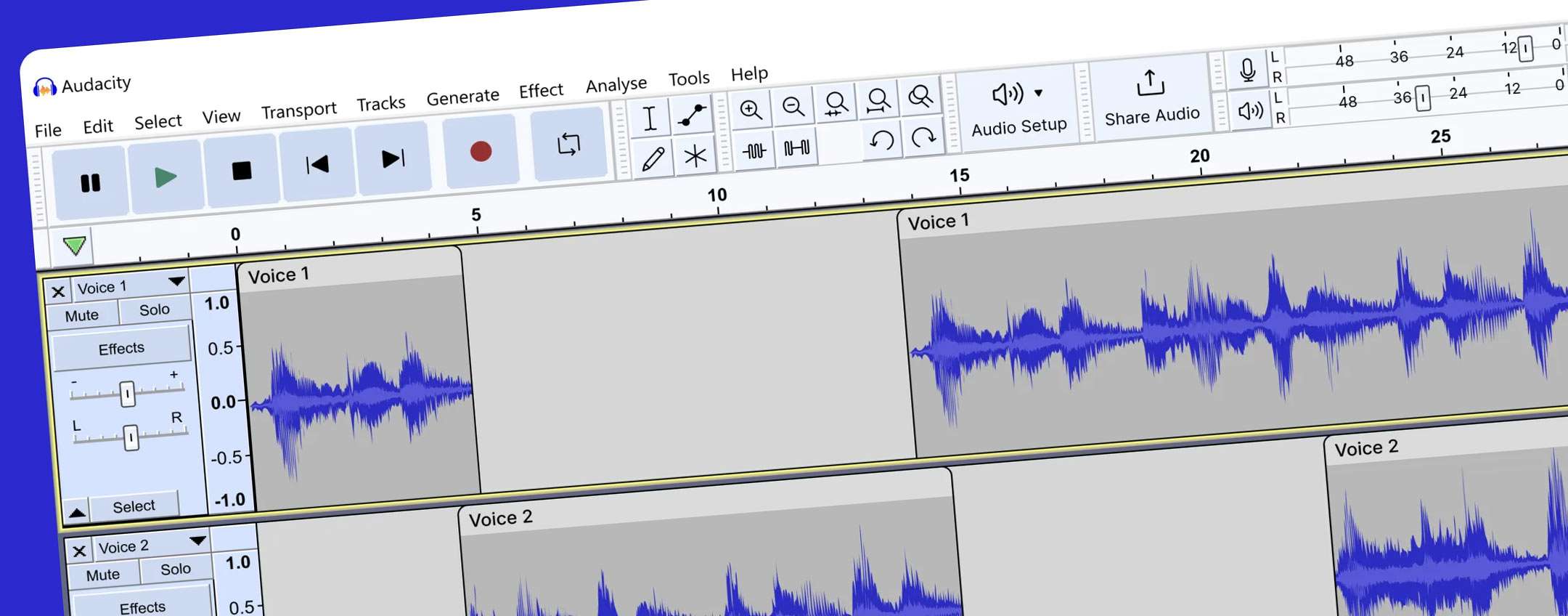Click the Audacity headphones logo icon

tap(44, 88)
